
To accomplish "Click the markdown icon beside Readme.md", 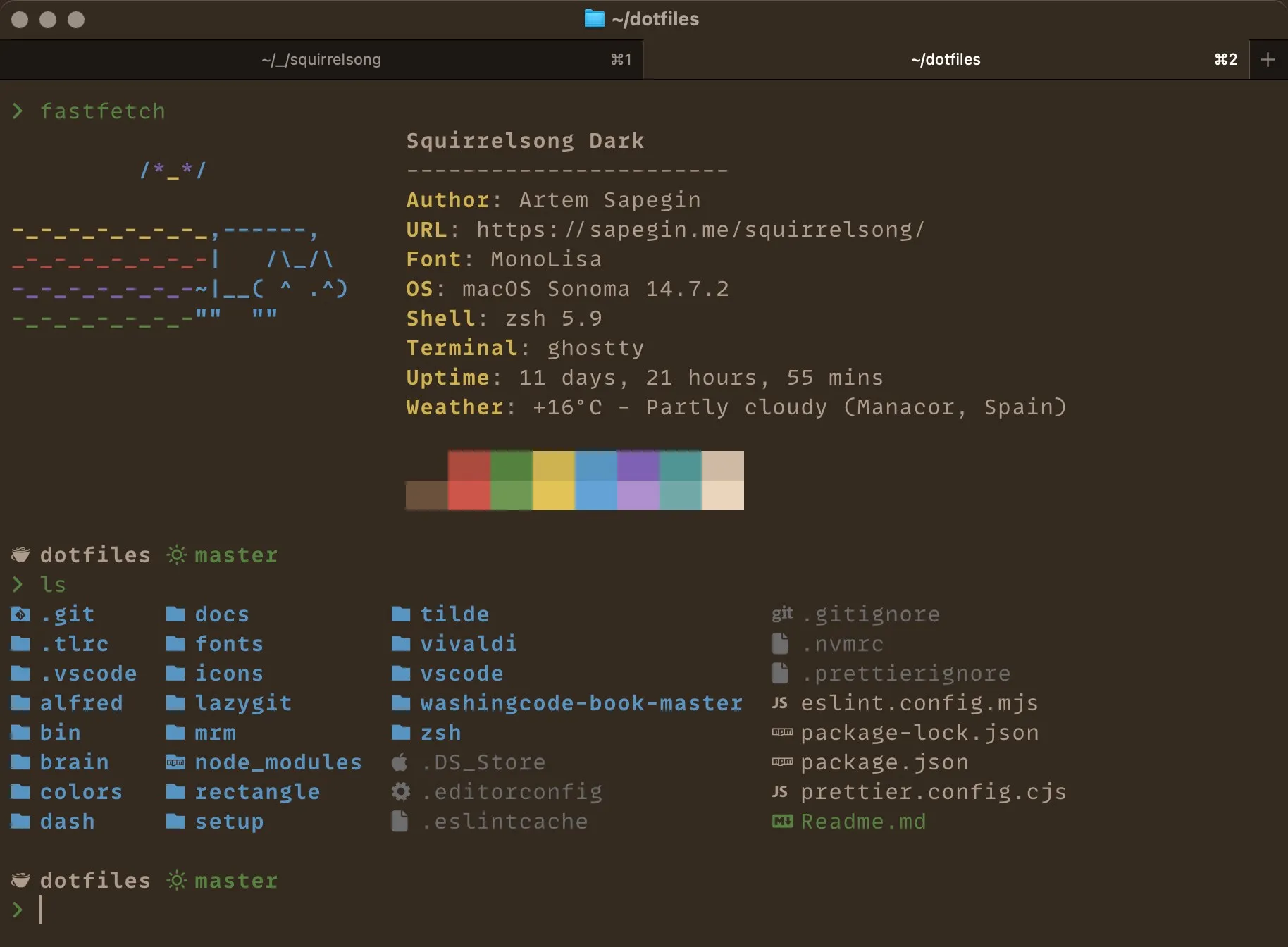I will 782,822.
